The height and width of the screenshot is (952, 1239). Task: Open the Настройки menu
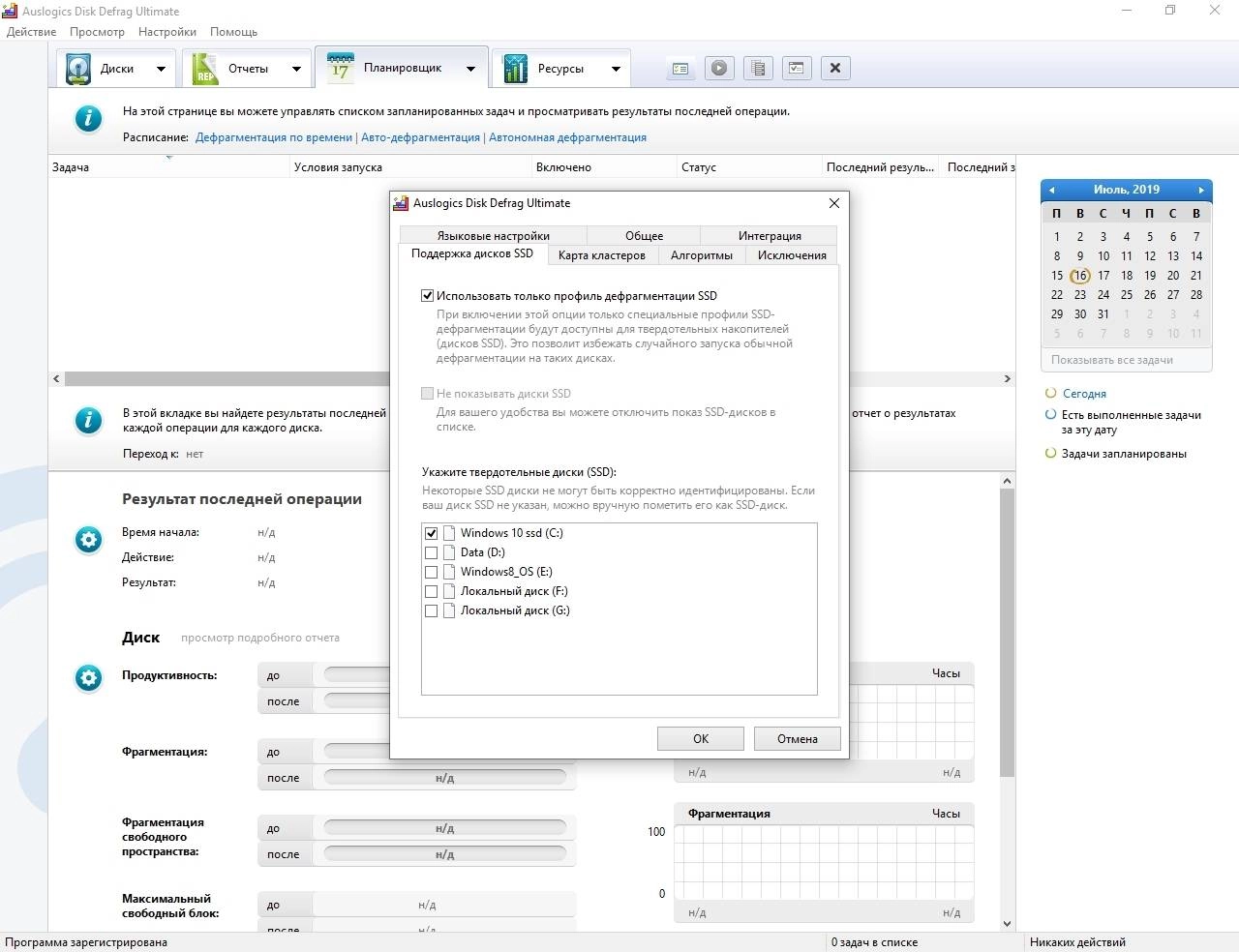coord(167,32)
